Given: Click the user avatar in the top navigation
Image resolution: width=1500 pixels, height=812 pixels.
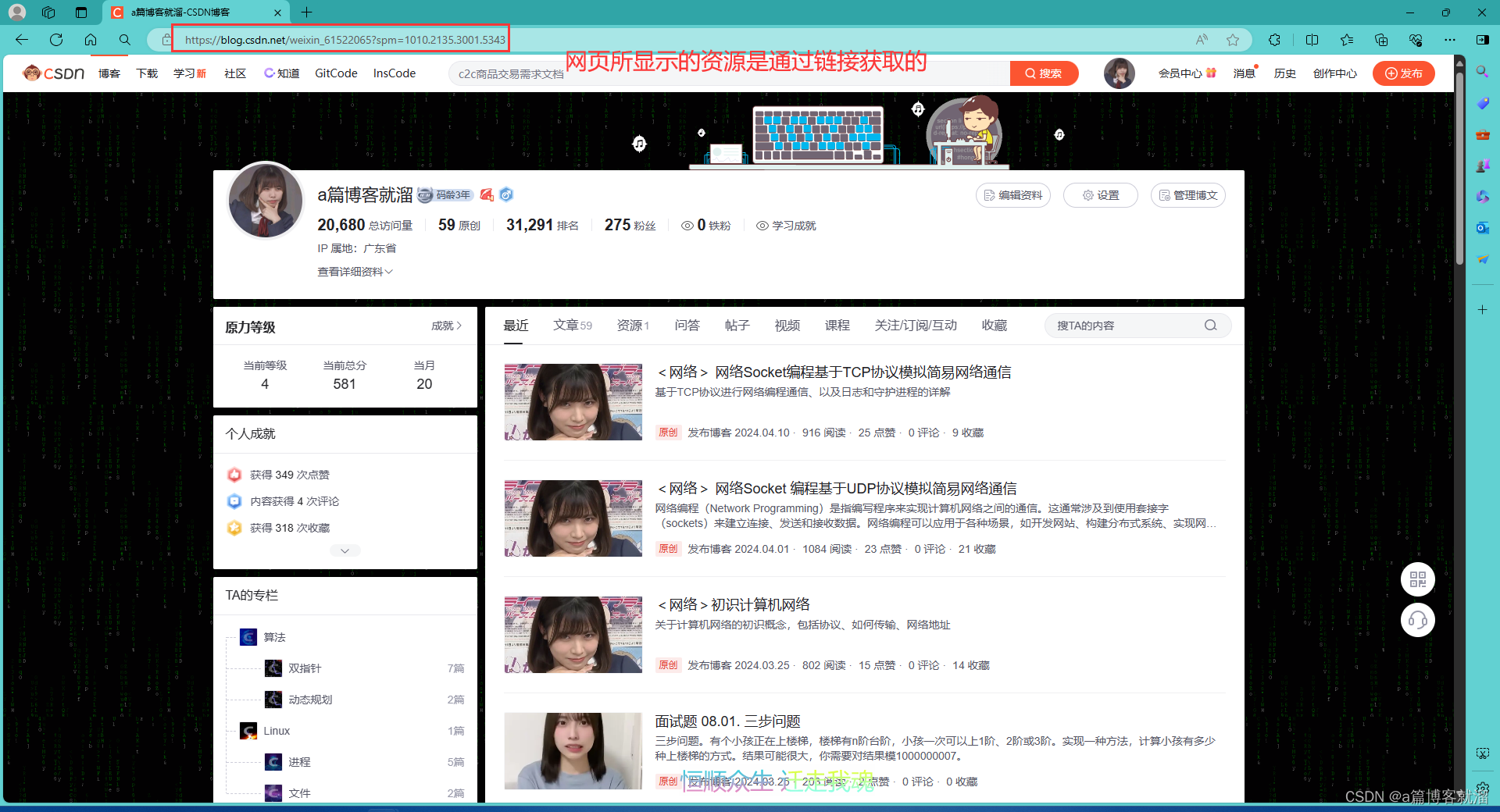Looking at the screenshot, I should 1119,73.
